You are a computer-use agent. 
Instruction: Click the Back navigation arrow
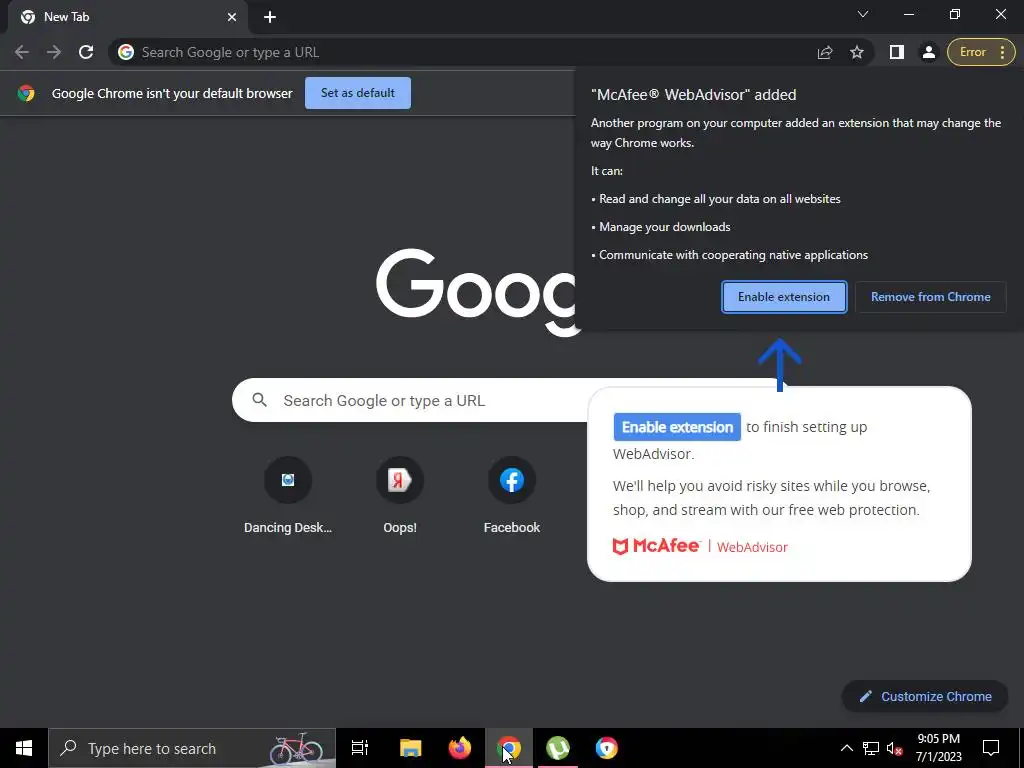[22, 52]
